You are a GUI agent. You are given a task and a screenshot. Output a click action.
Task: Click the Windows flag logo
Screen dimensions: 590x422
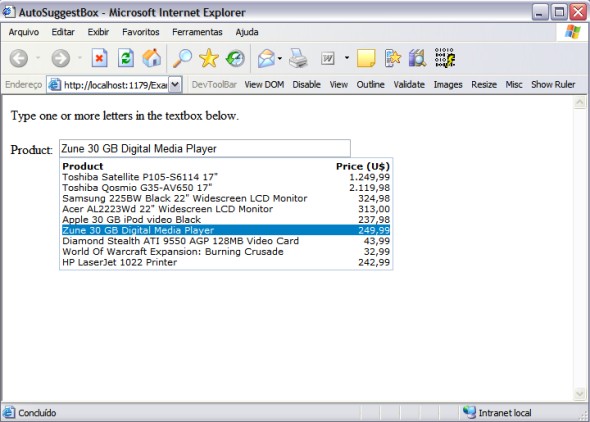(572, 32)
